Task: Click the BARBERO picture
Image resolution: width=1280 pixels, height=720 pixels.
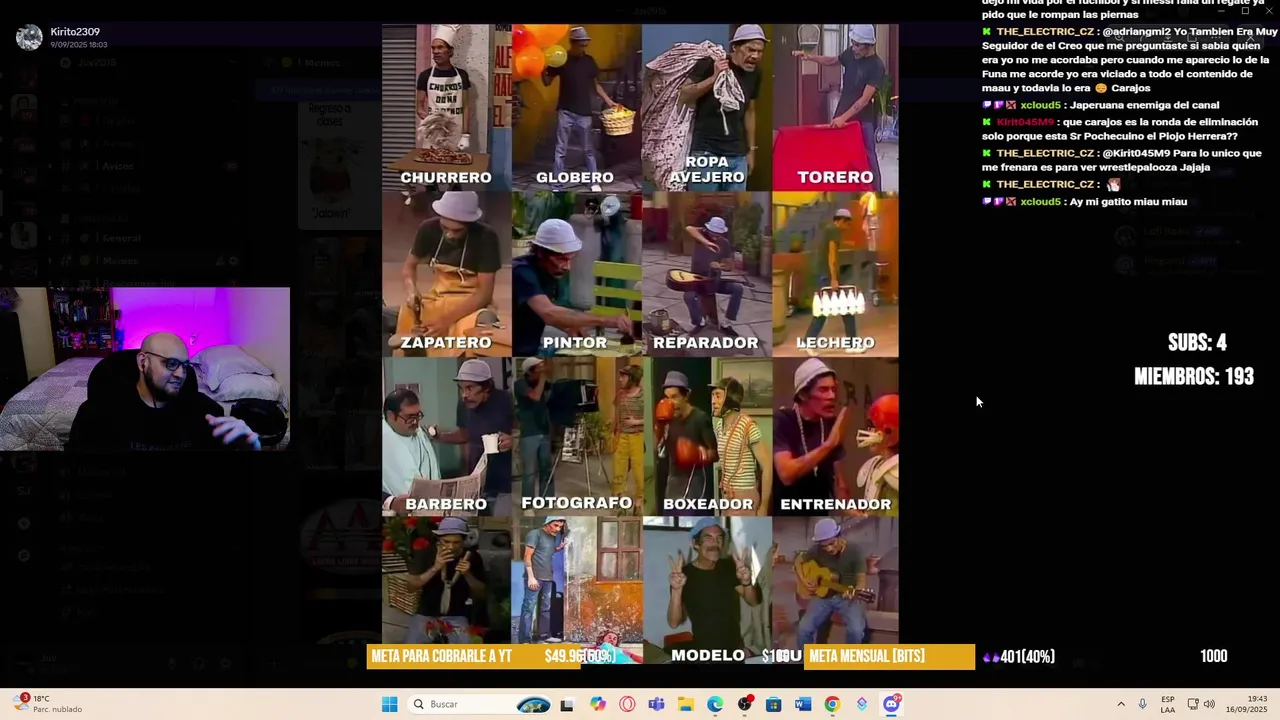Action: [x=446, y=436]
